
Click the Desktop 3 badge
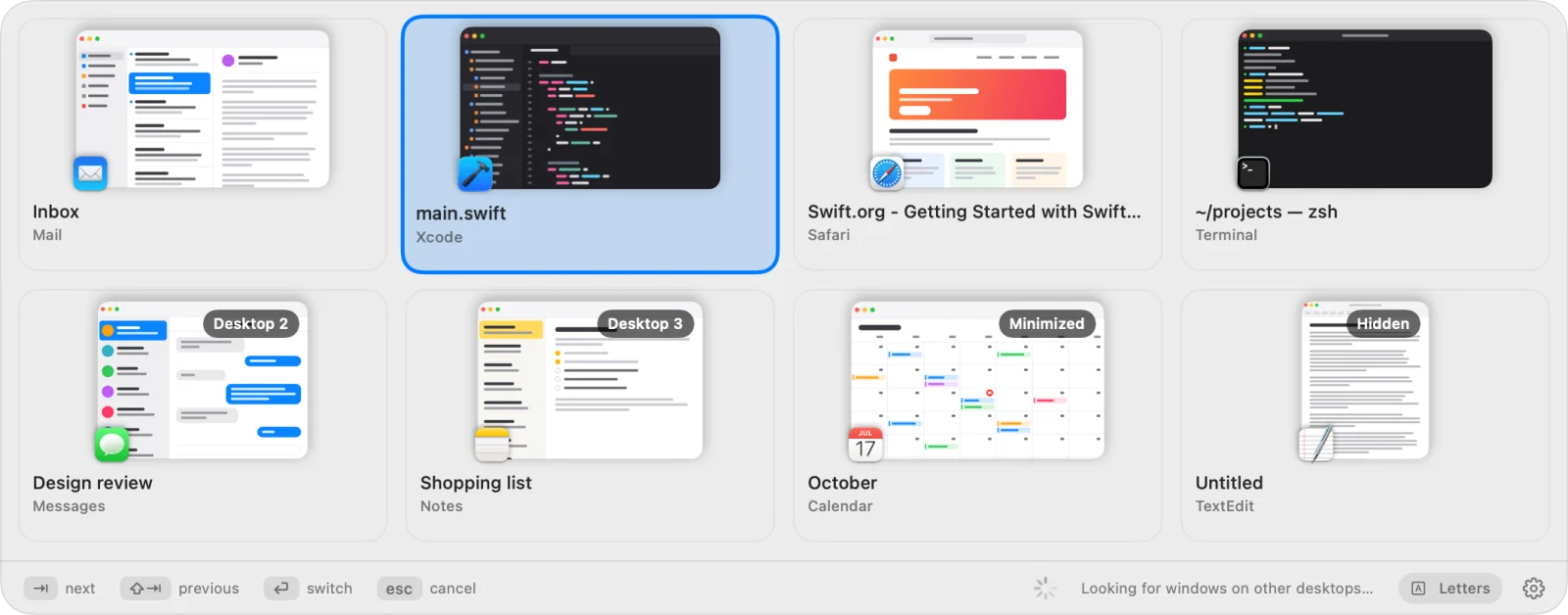pos(645,324)
